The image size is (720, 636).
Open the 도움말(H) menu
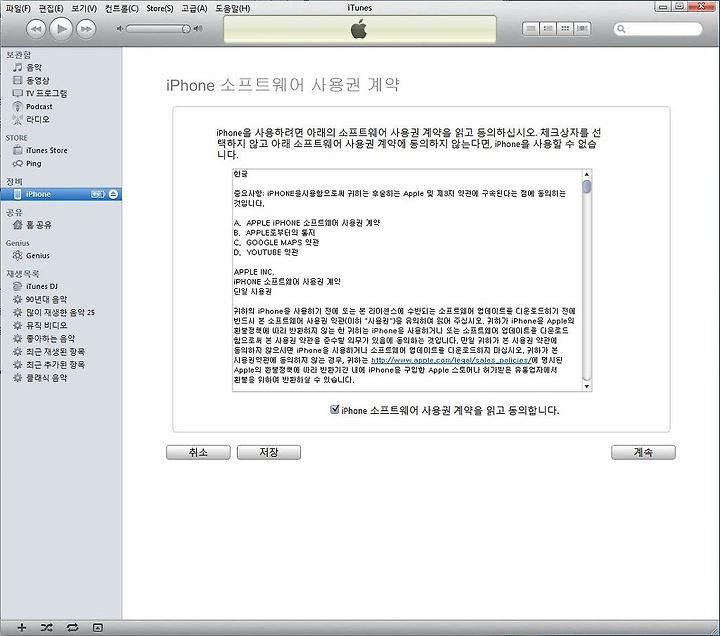(233, 8)
